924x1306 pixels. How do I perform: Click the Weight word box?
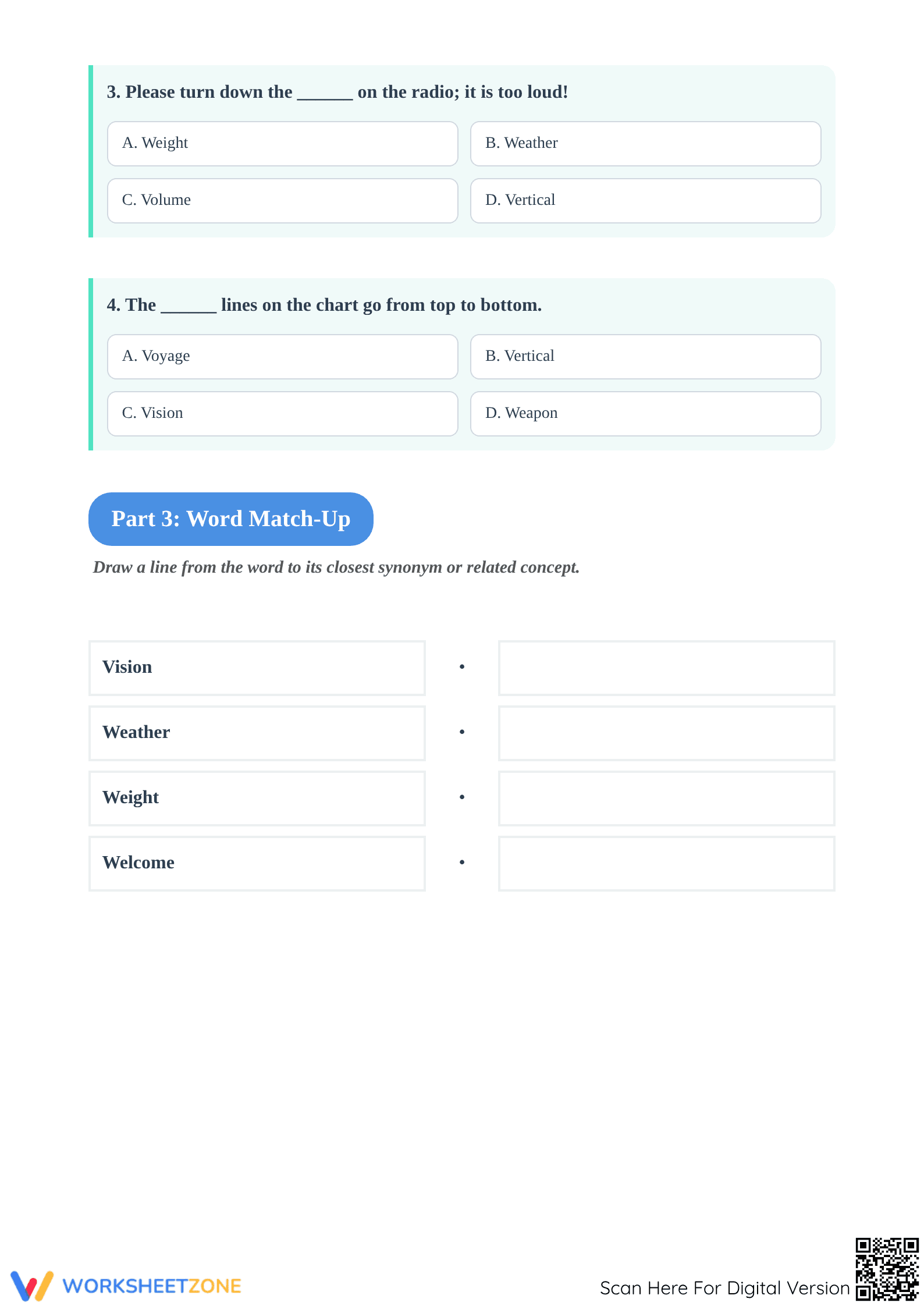click(257, 798)
